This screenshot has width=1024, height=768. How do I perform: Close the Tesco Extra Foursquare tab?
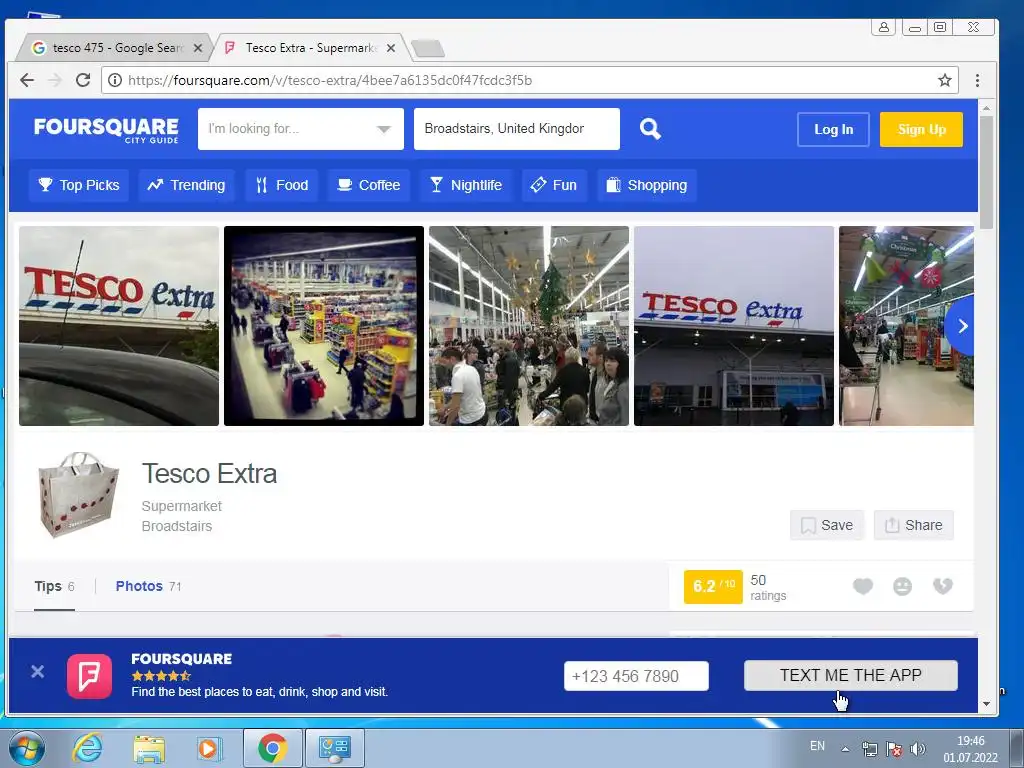tap(391, 48)
